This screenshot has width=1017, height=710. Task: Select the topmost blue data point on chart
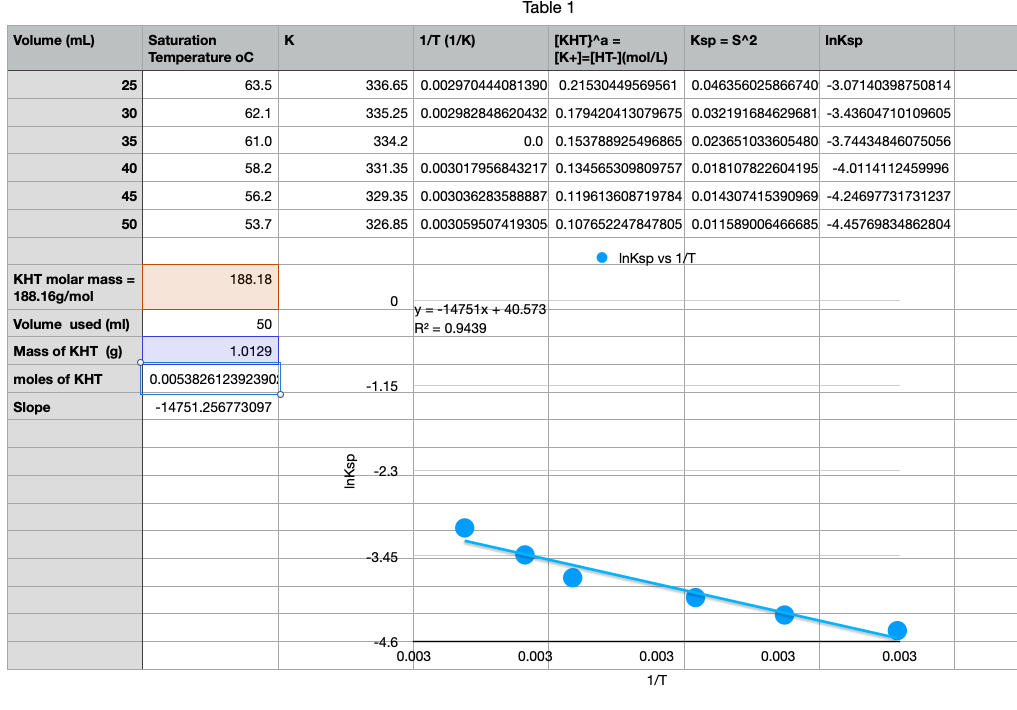point(465,525)
